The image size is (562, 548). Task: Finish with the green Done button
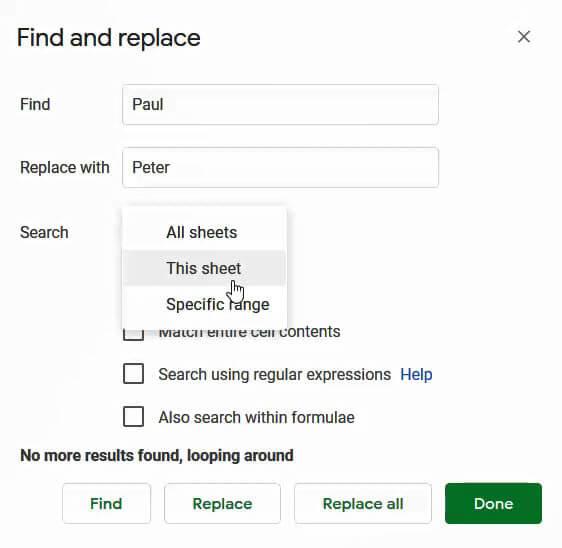(x=493, y=504)
